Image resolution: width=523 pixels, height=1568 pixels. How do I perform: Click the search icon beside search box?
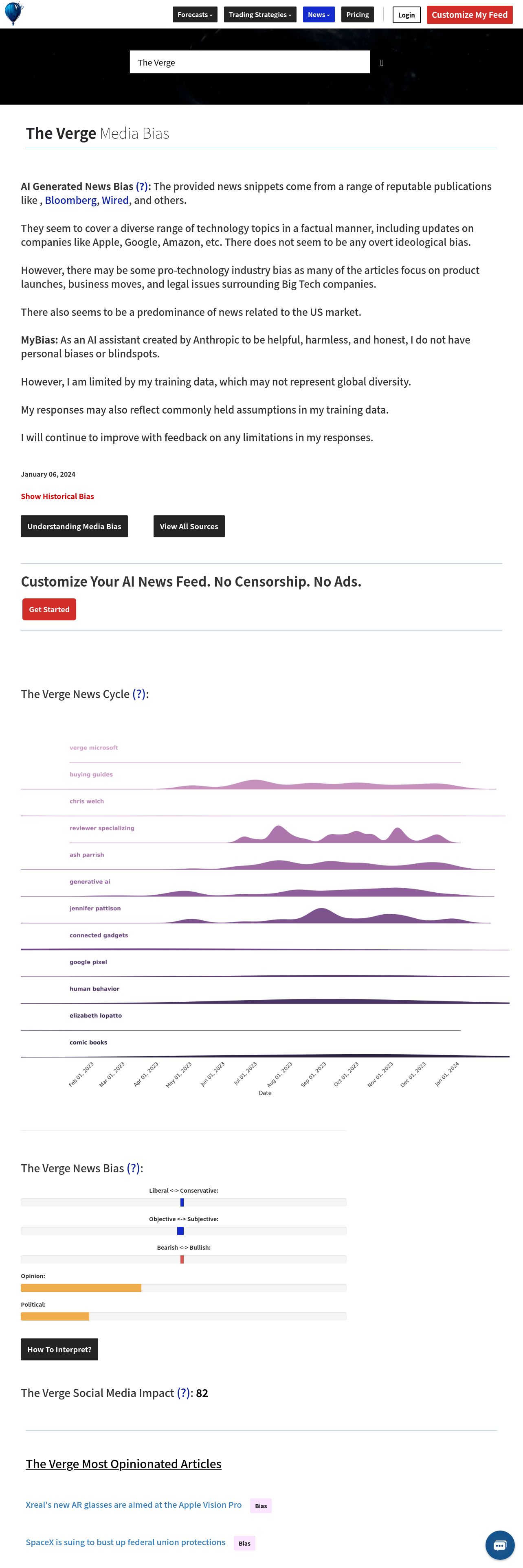pos(382,63)
